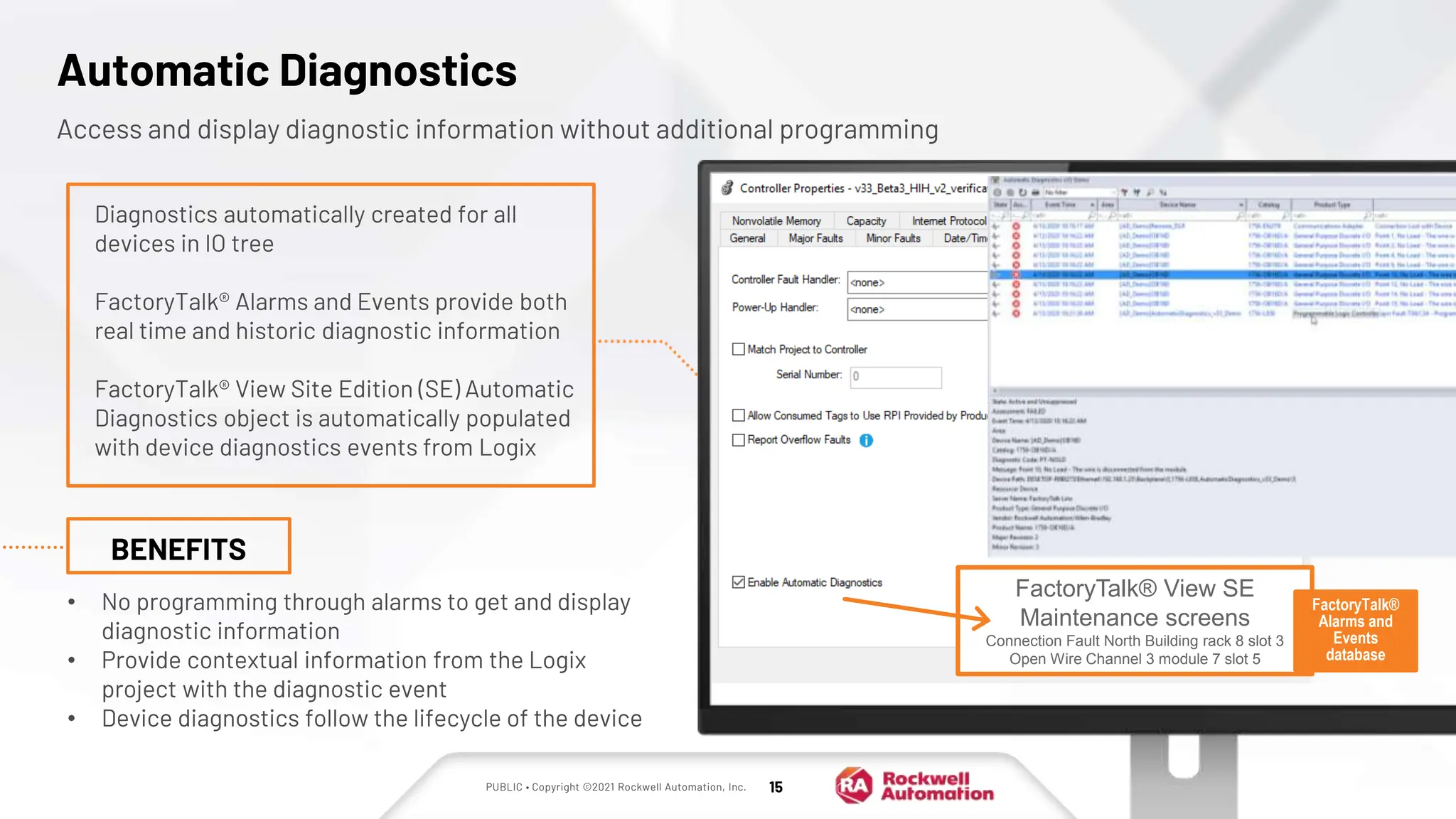Open the Power-Up Handler dropdown

(x=917, y=309)
